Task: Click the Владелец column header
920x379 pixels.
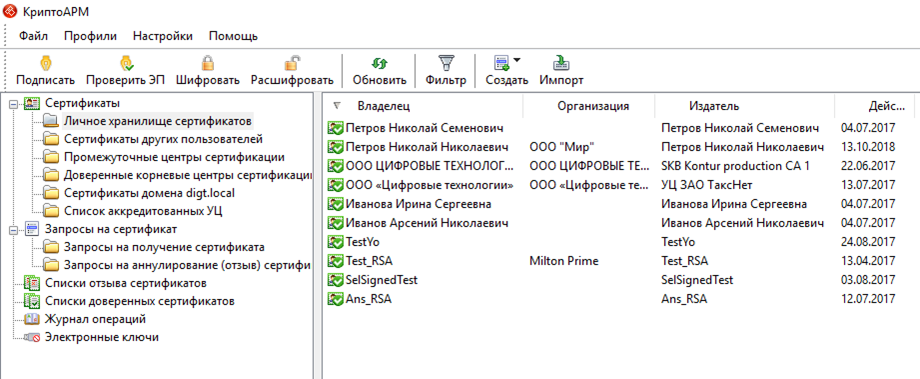Action: (384, 106)
